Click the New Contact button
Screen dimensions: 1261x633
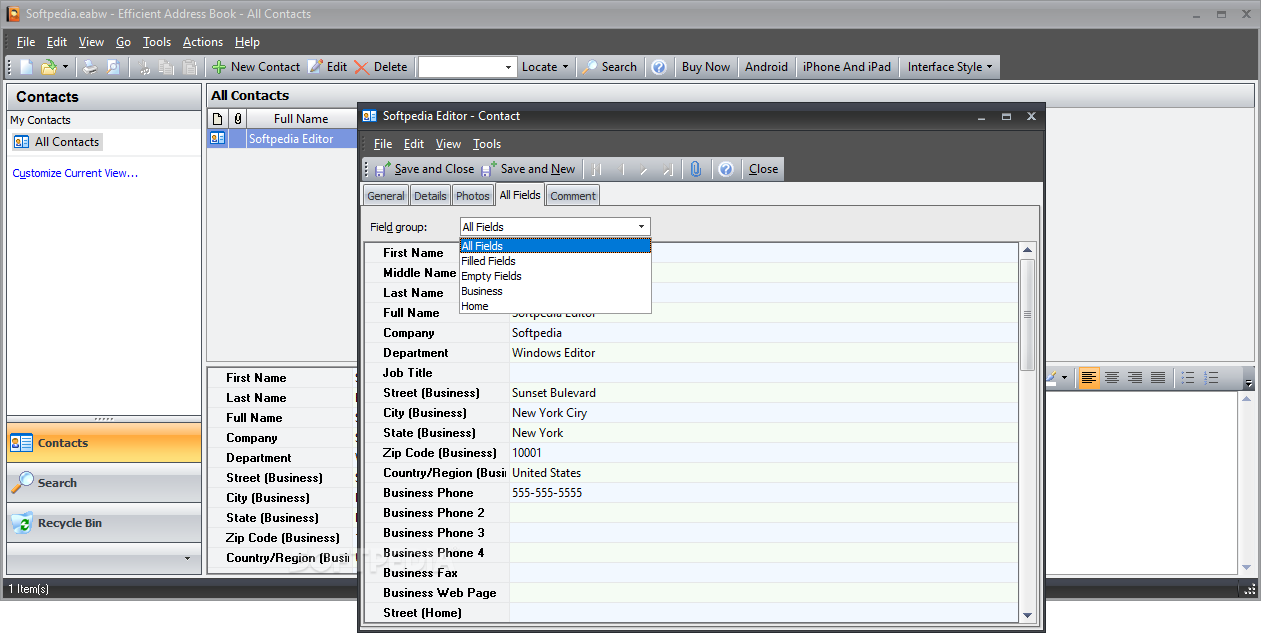click(x=256, y=67)
